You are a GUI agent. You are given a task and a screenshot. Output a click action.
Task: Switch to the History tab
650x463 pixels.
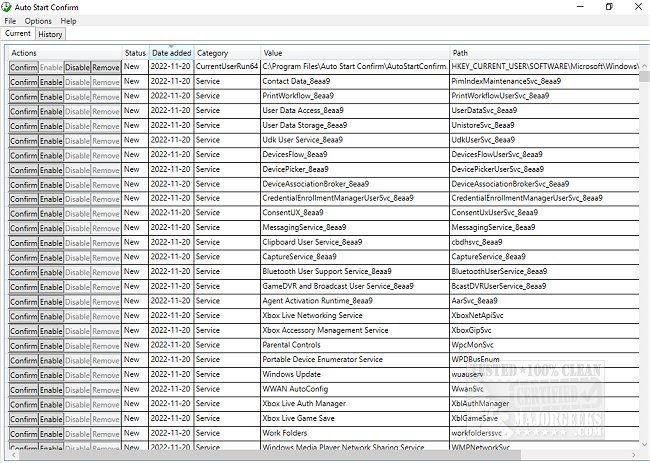[x=50, y=34]
